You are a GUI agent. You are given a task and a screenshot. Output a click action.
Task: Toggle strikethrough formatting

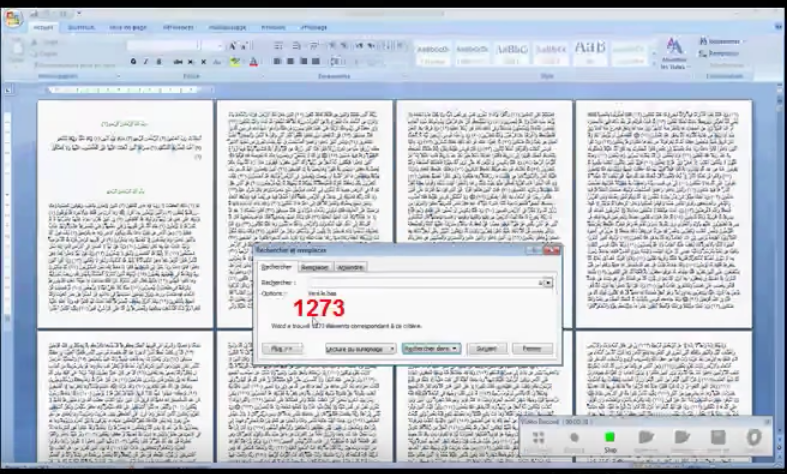tap(178, 62)
